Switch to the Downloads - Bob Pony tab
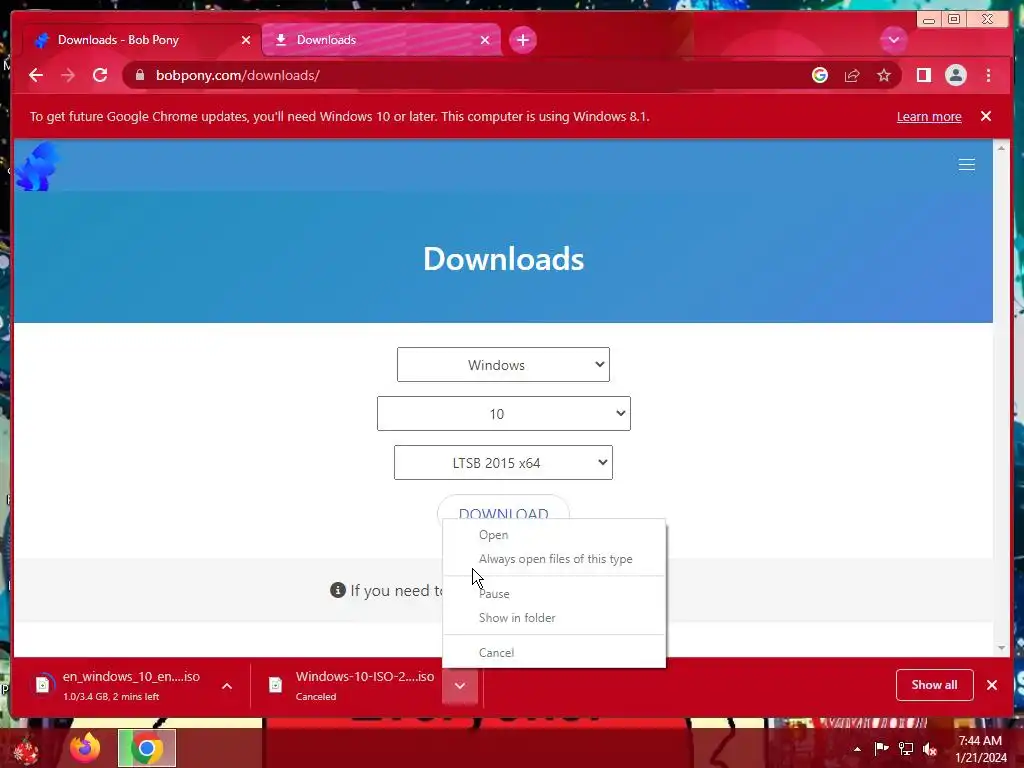 click(142, 40)
